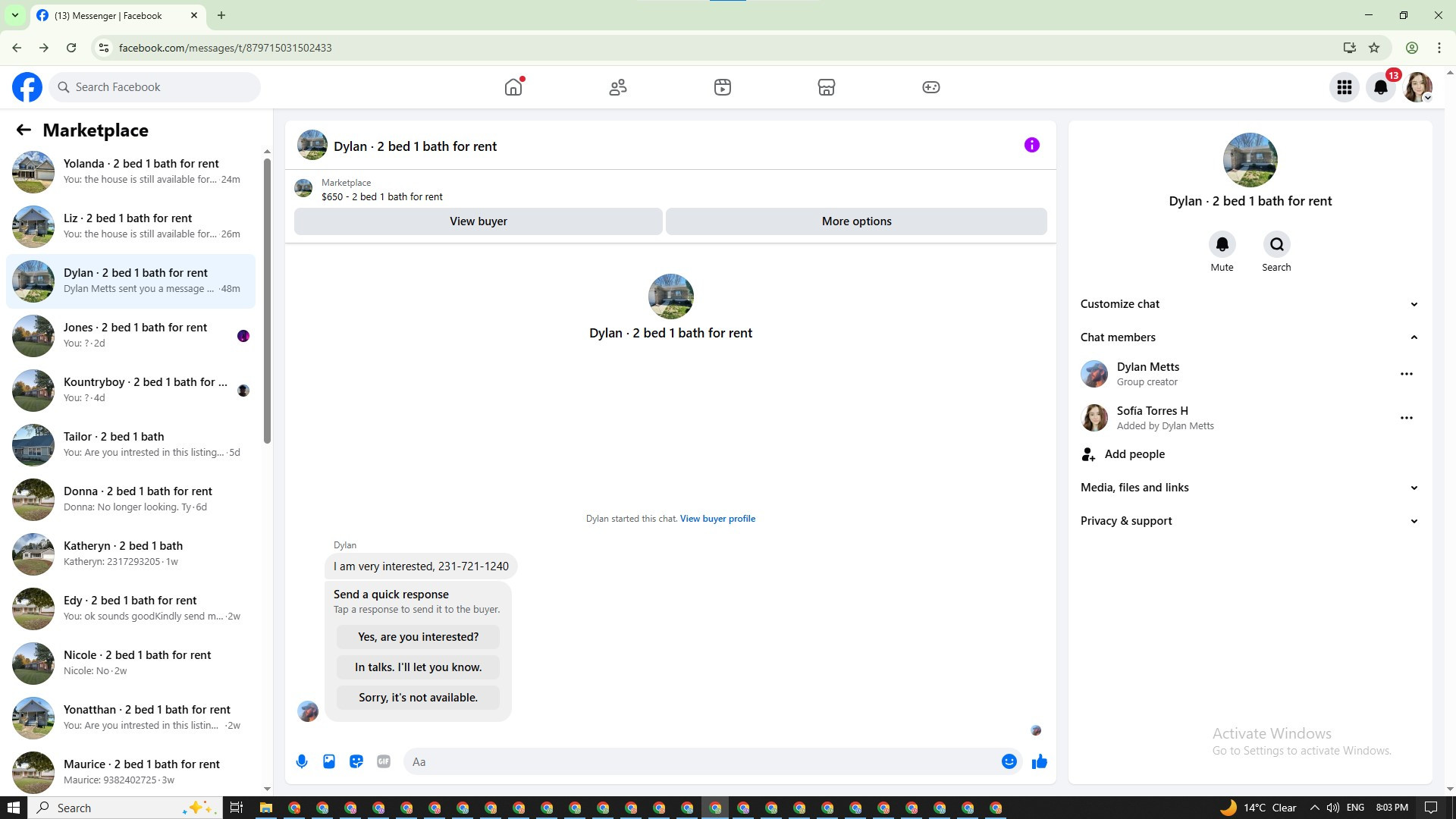The width and height of the screenshot is (1456, 819).
Task: Click the attach photo icon
Action: click(329, 761)
